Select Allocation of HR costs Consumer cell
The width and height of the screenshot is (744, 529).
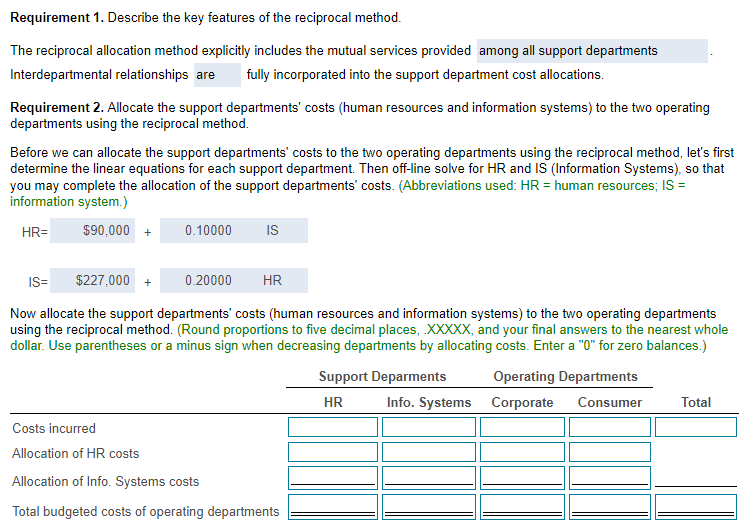[x=610, y=452]
